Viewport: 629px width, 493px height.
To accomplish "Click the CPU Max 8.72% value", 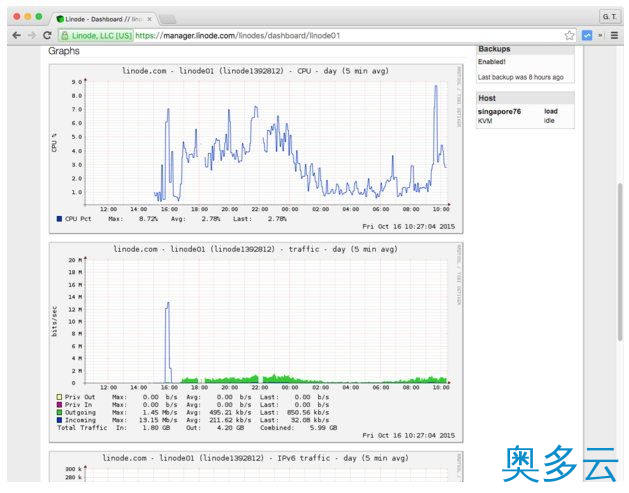I will 148,219.
